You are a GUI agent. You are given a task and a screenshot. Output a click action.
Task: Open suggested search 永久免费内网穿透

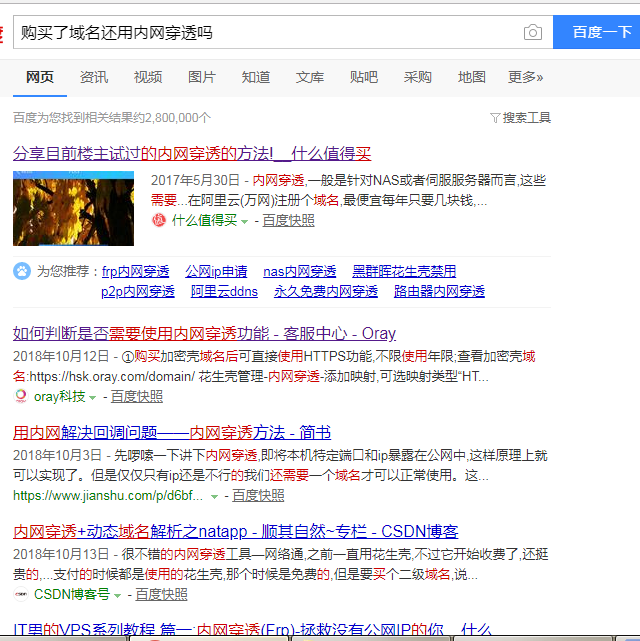pos(326,291)
